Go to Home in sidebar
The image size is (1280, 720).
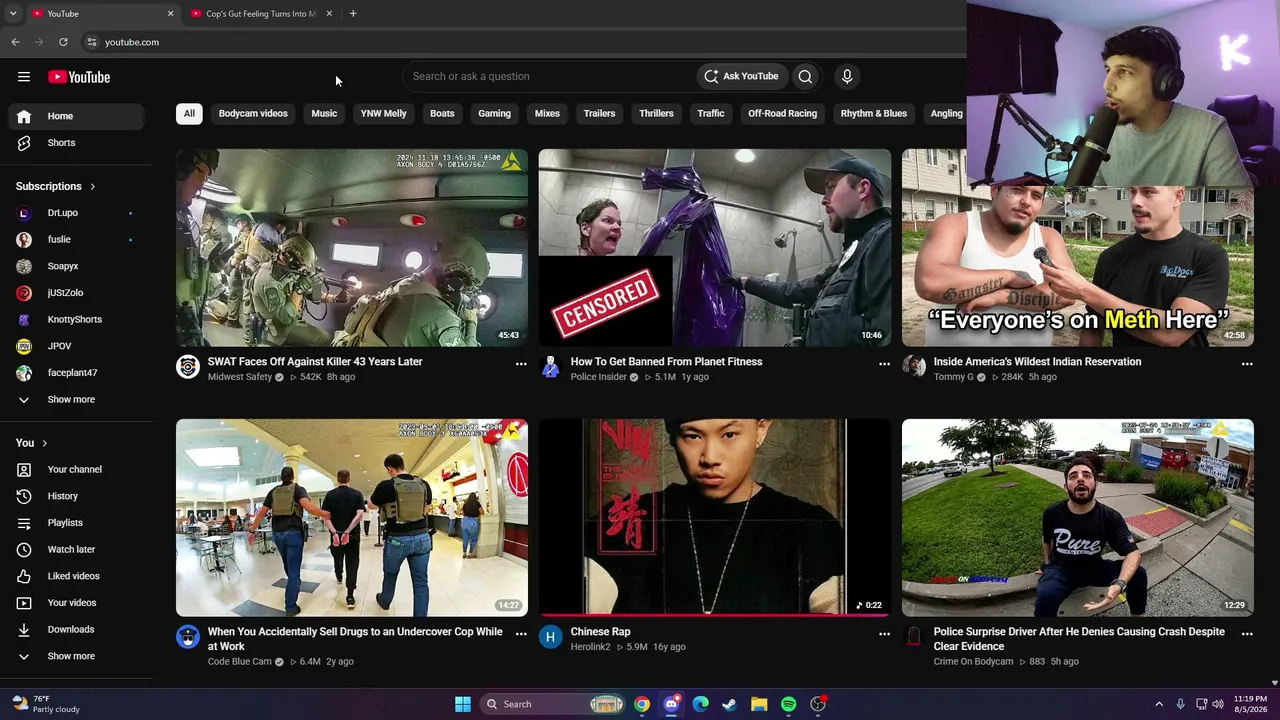(x=76, y=116)
